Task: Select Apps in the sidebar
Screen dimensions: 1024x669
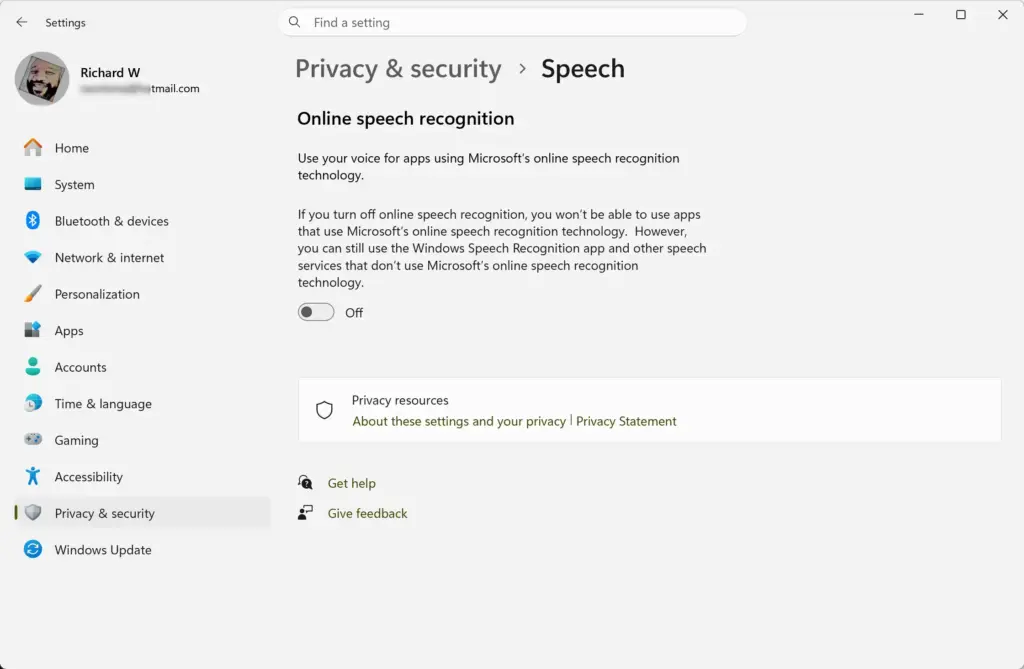Action: tap(142, 331)
